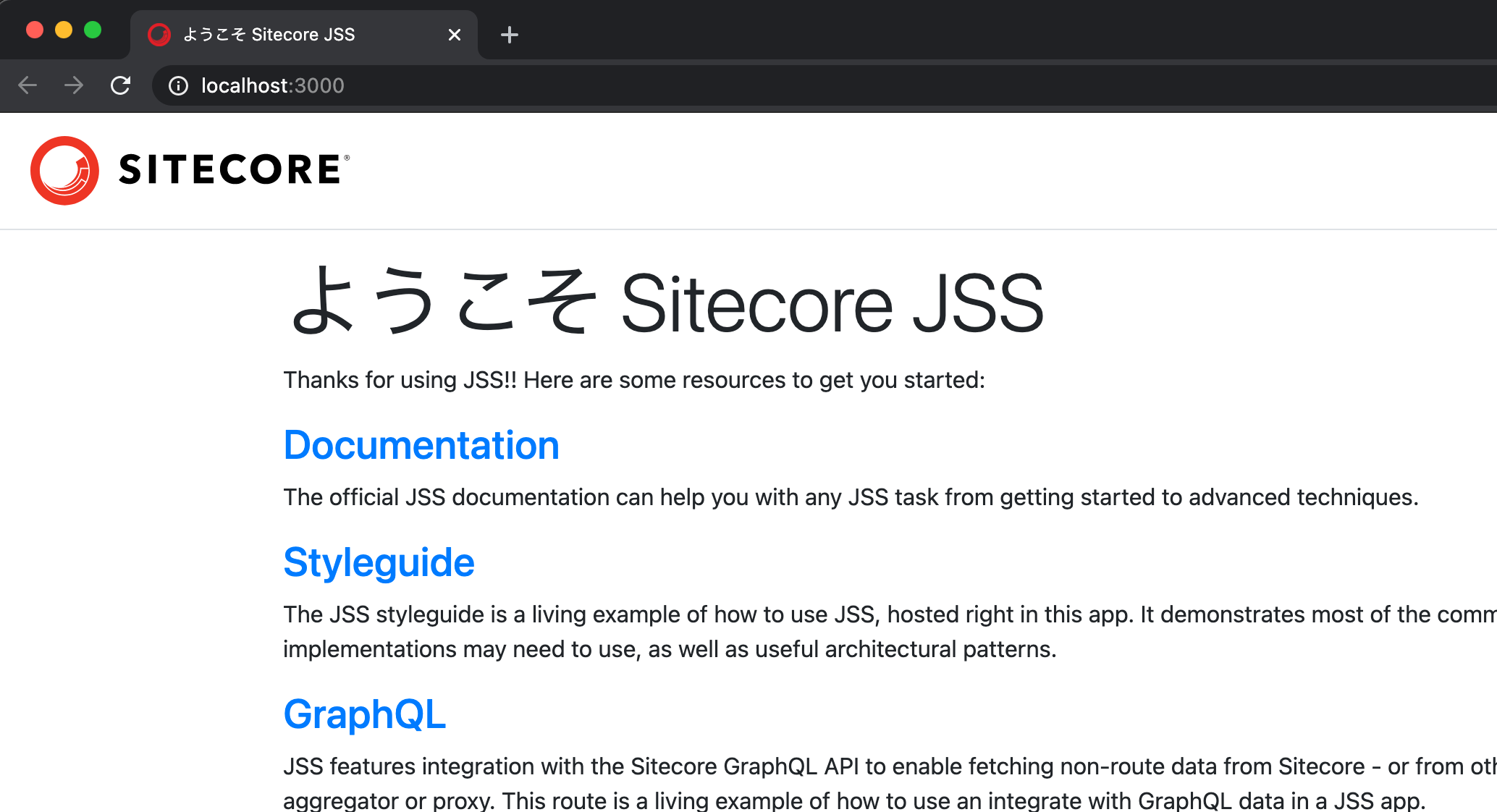Click the Sitecore favicon in tab
1497x812 pixels.
159,35
